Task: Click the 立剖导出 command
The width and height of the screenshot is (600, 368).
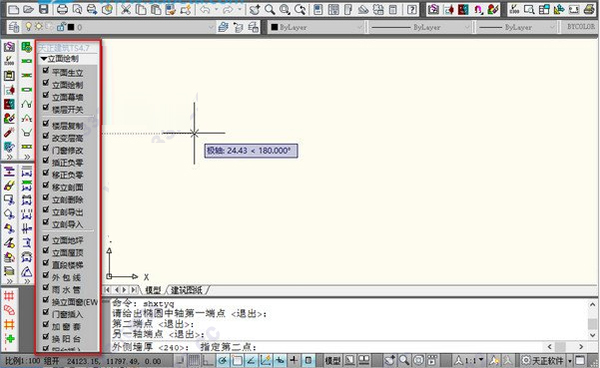Action: 68,212
